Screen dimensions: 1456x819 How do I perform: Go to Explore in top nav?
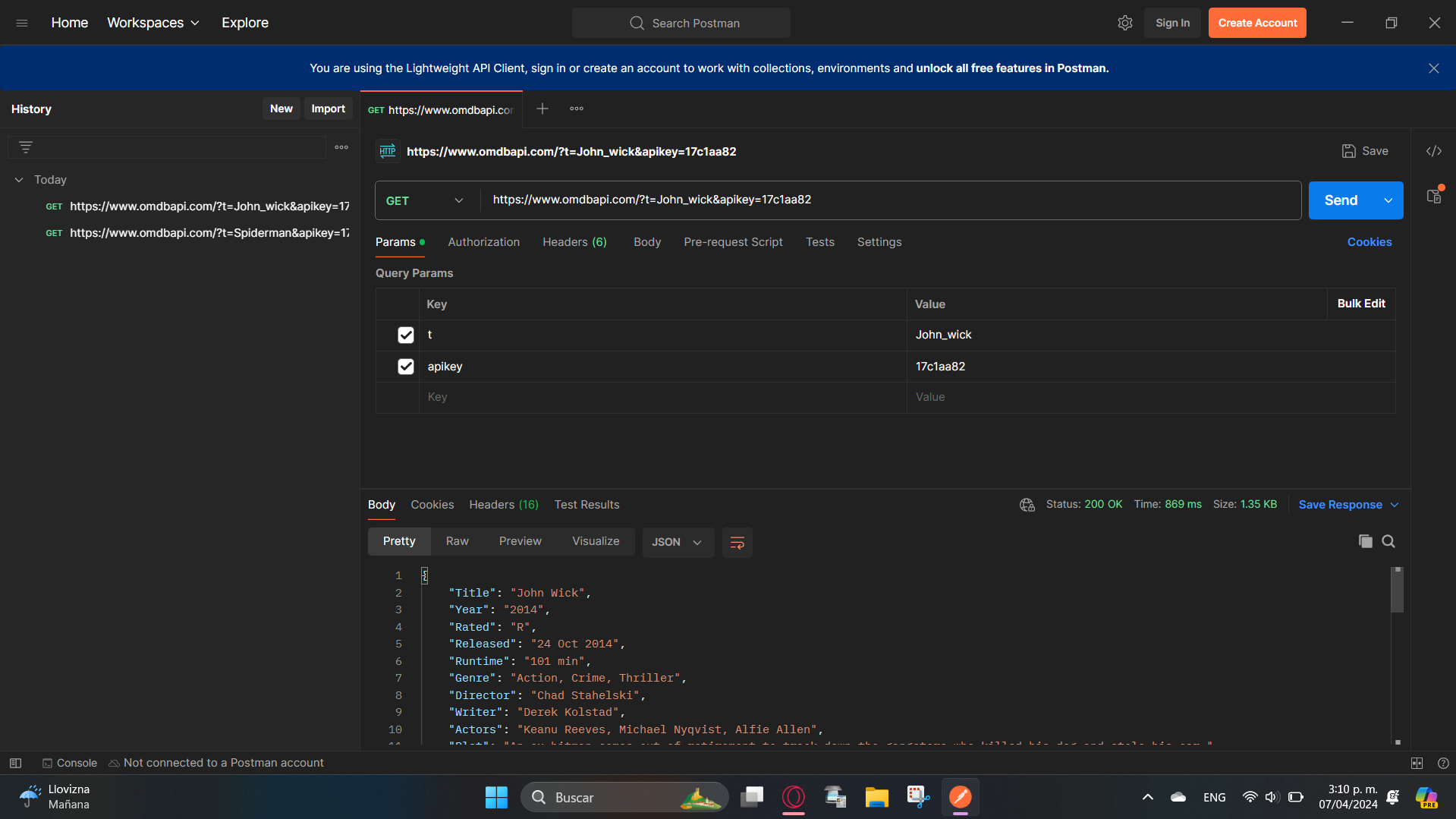(245, 23)
